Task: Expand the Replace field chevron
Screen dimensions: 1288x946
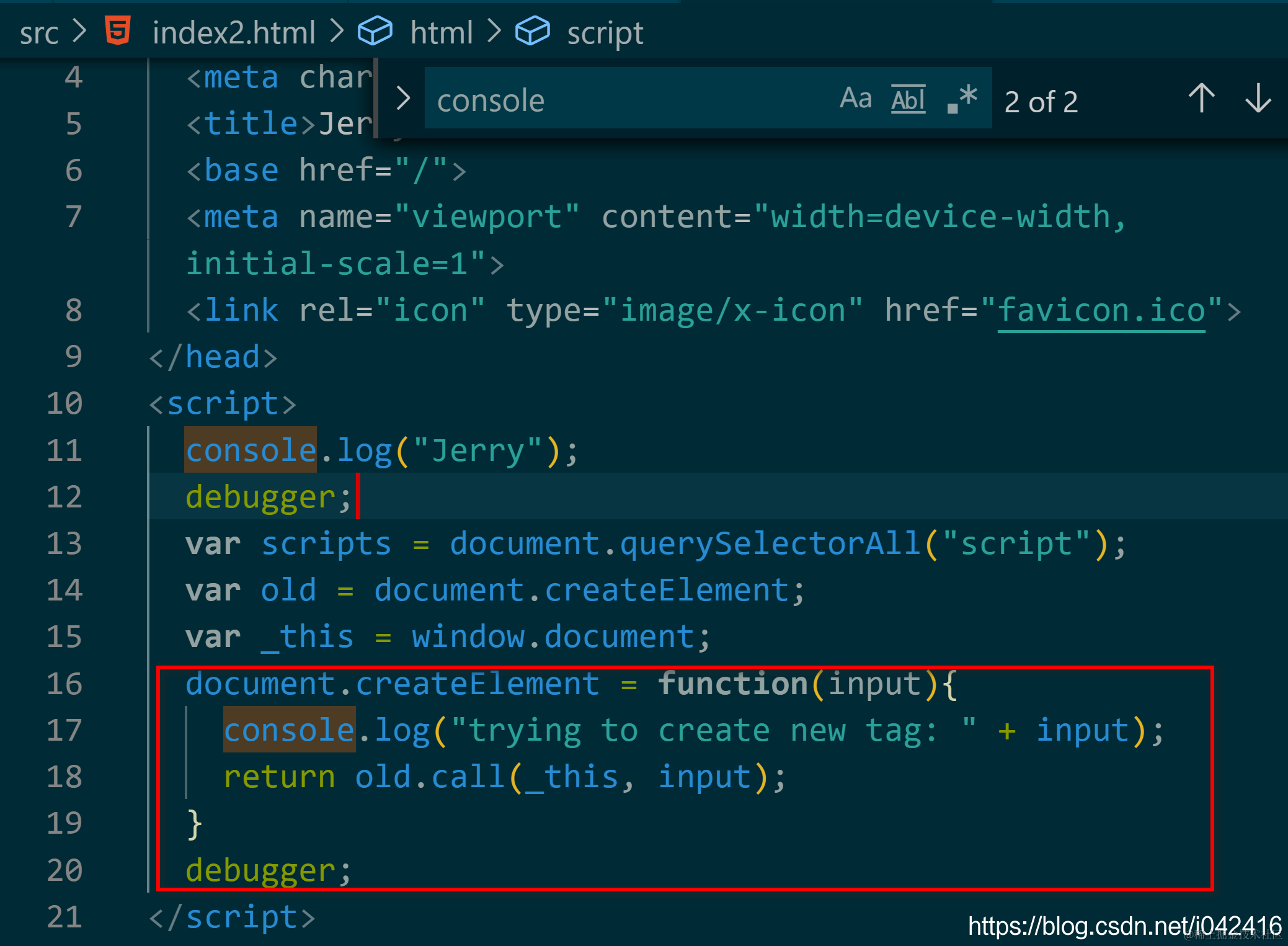Action: 403,98
